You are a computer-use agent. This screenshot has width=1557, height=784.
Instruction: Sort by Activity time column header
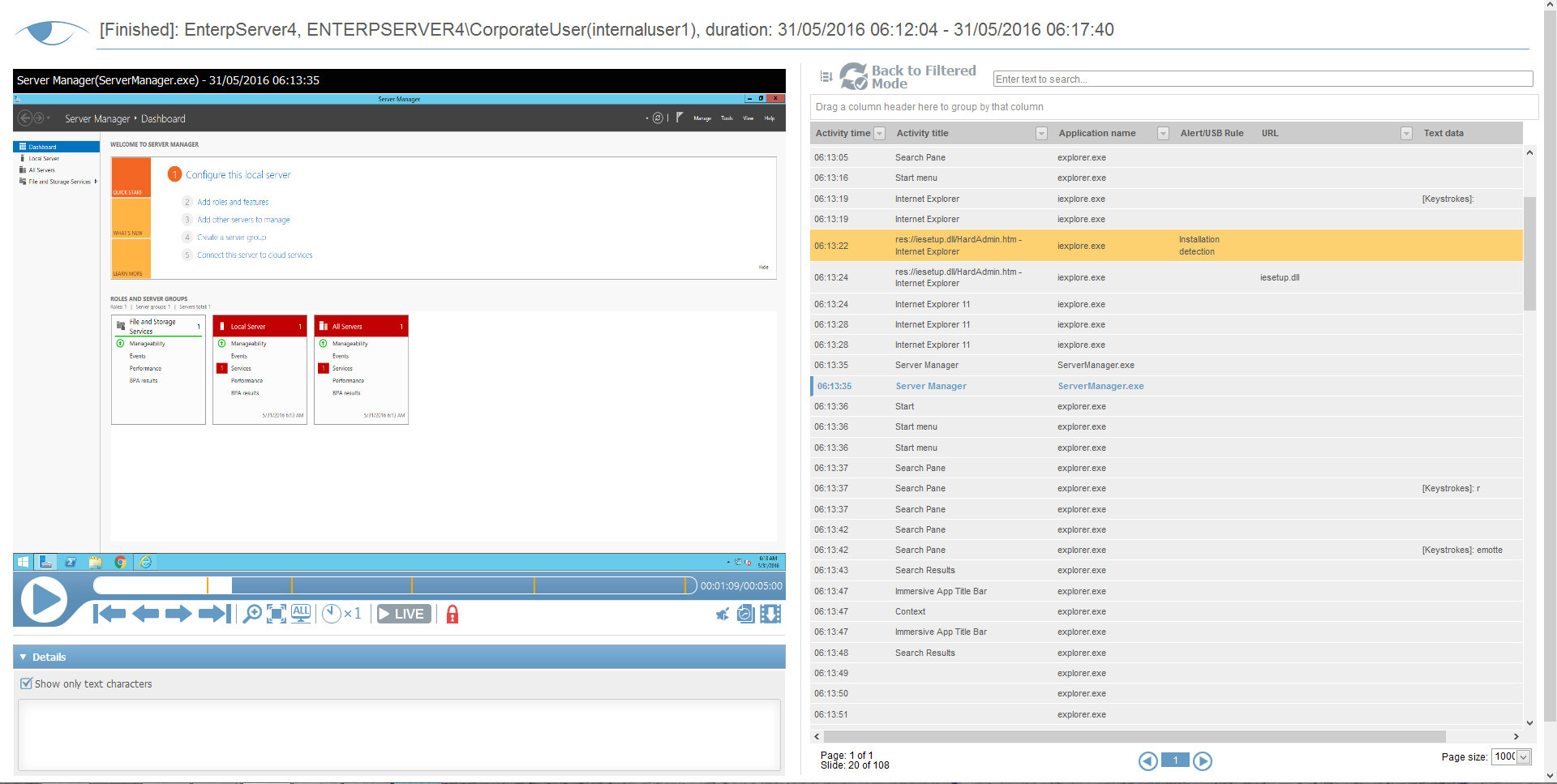point(843,133)
